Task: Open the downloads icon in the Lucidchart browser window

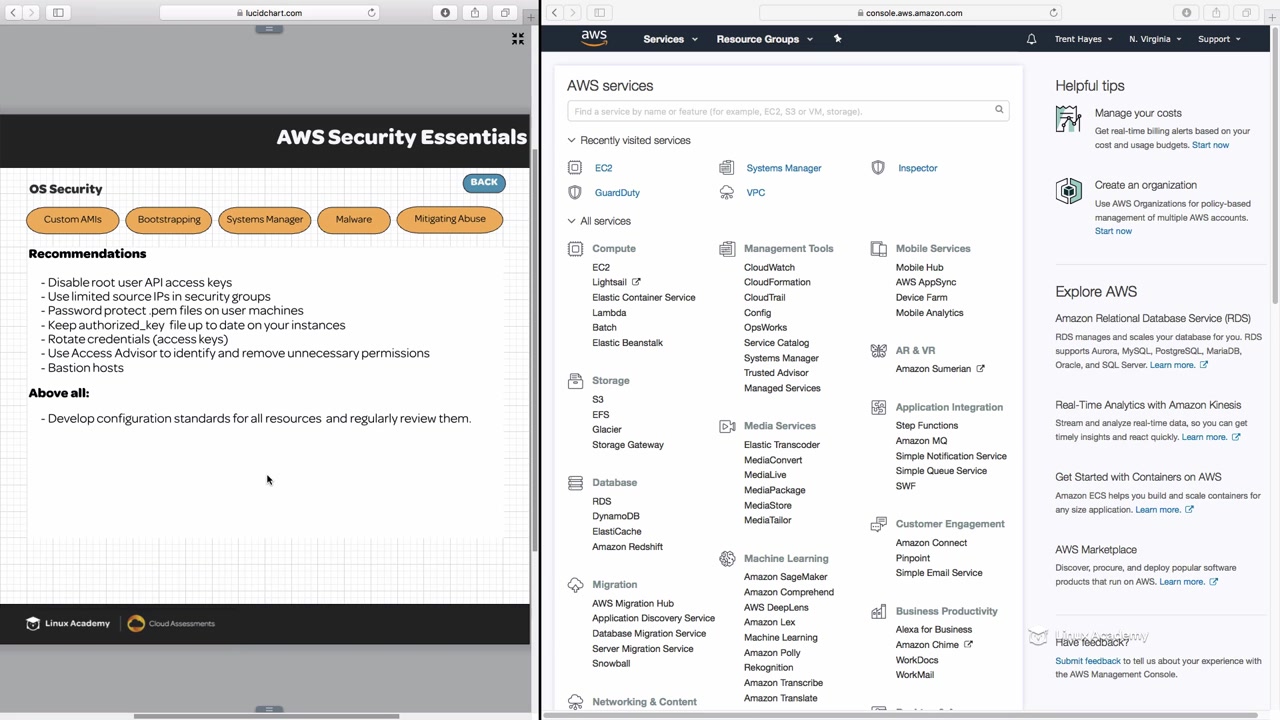Action: pos(445,13)
